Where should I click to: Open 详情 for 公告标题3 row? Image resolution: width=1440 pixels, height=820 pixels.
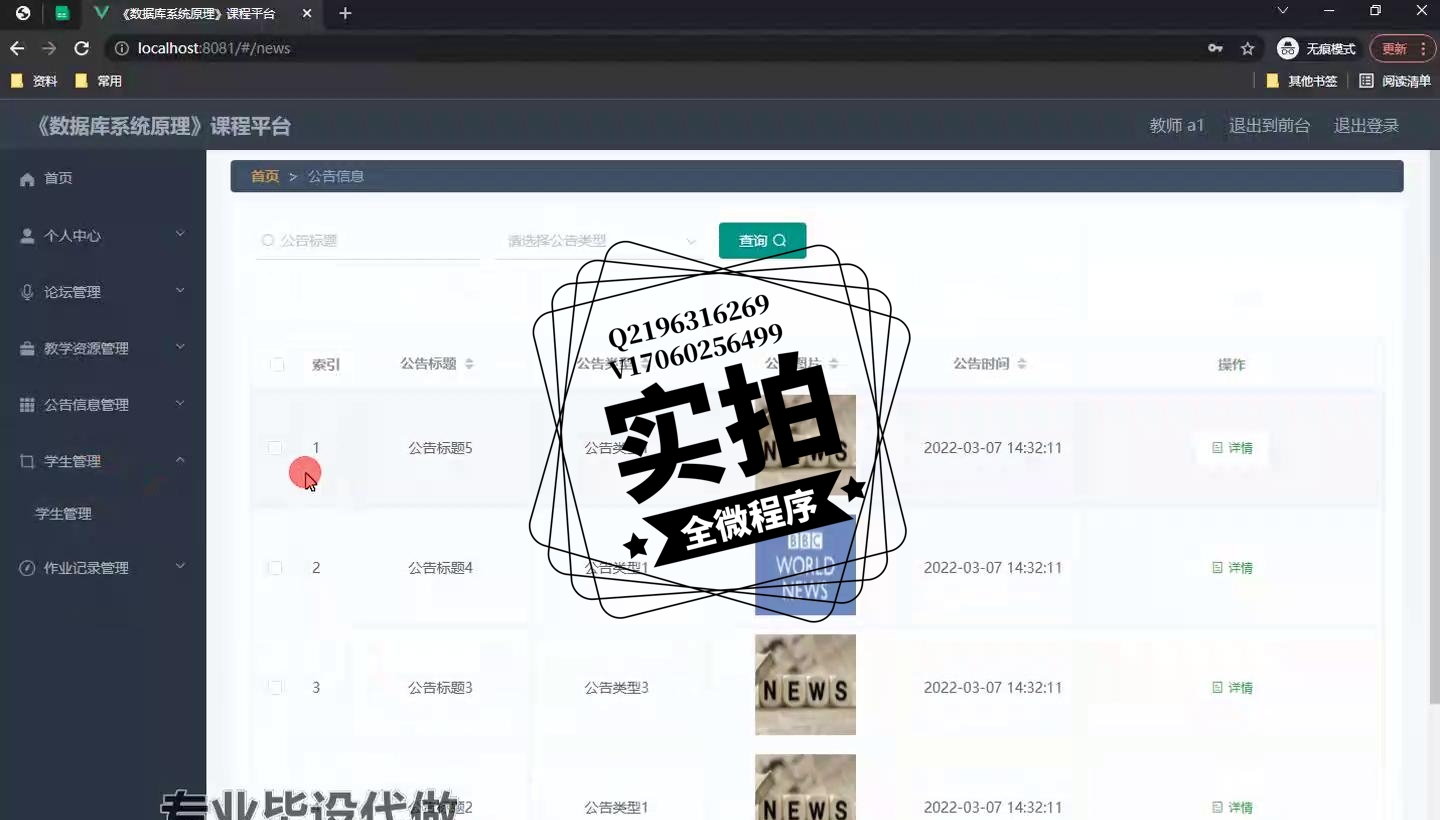click(x=1232, y=688)
